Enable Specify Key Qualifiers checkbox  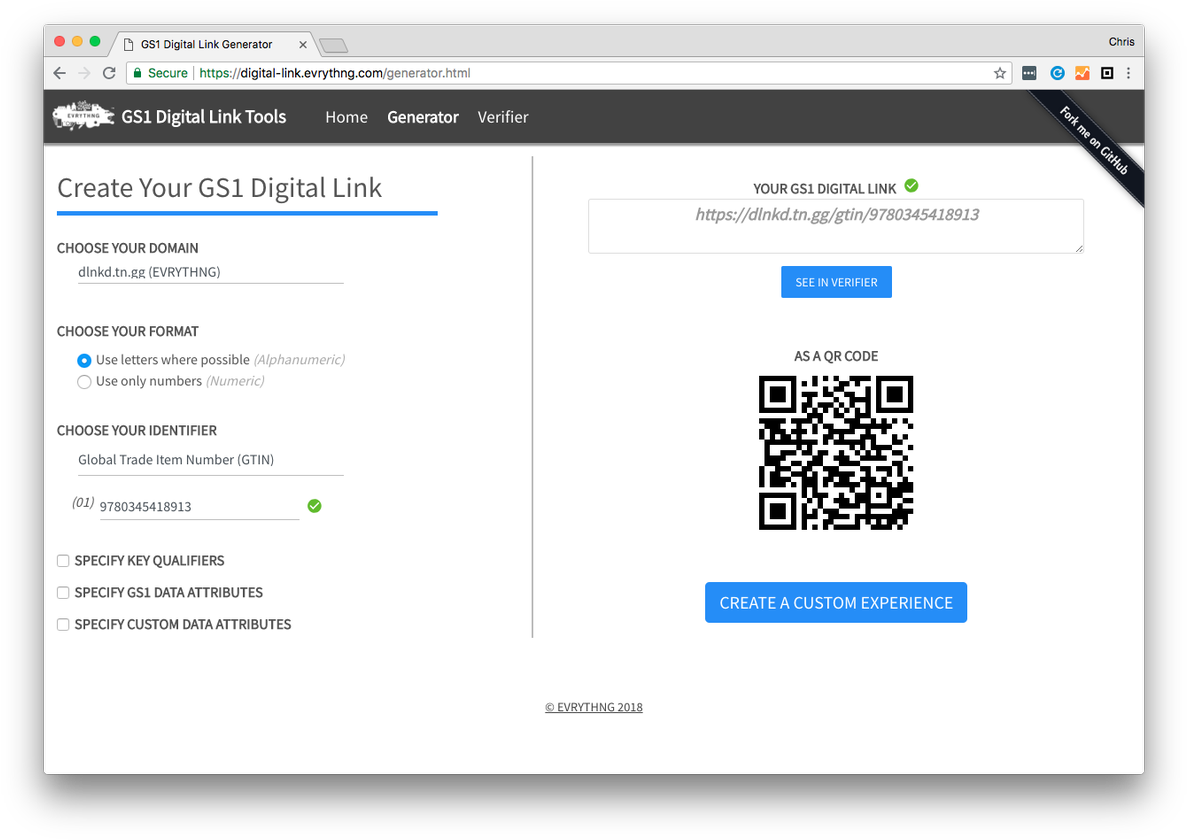pyautogui.click(x=63, y=561)
